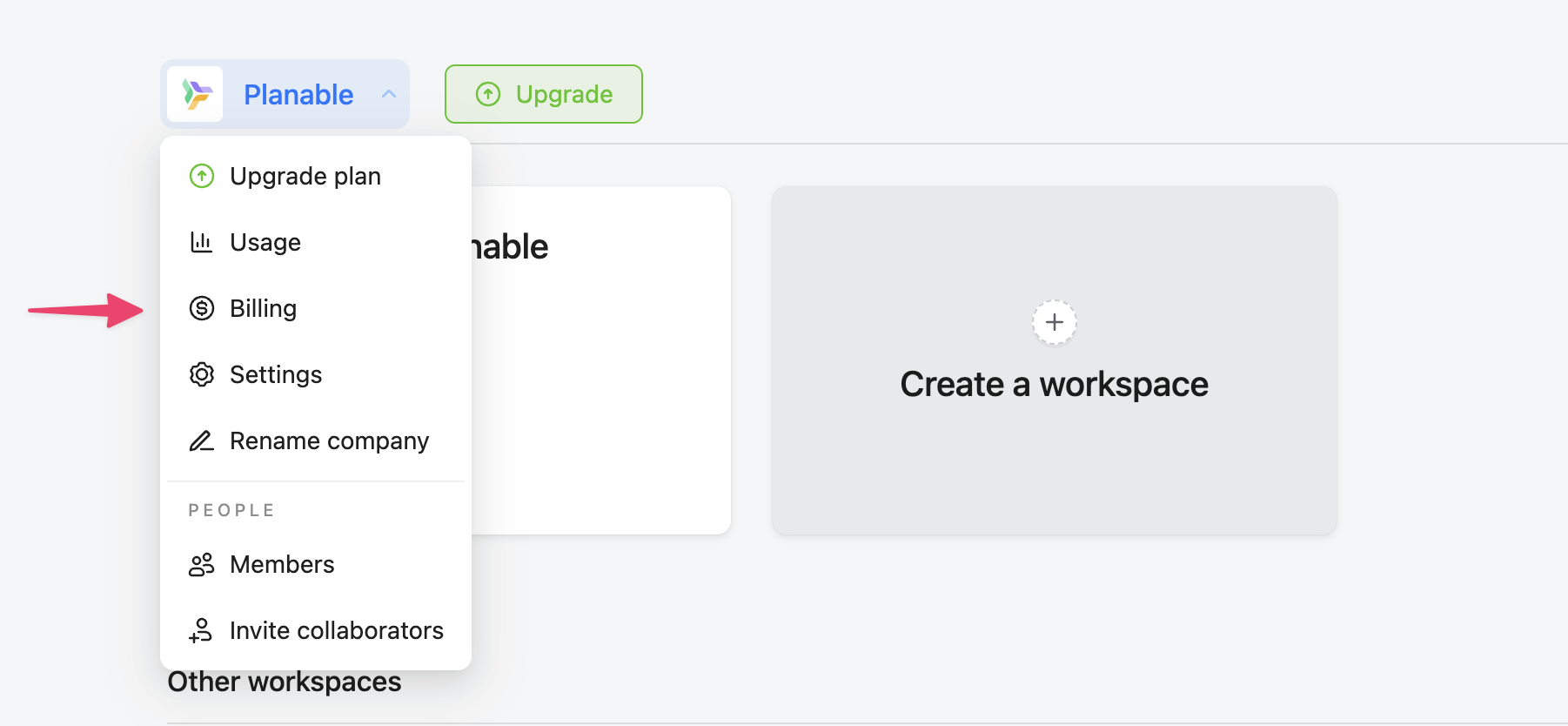Select Upgrade plan from the menu

pos(305,177)
